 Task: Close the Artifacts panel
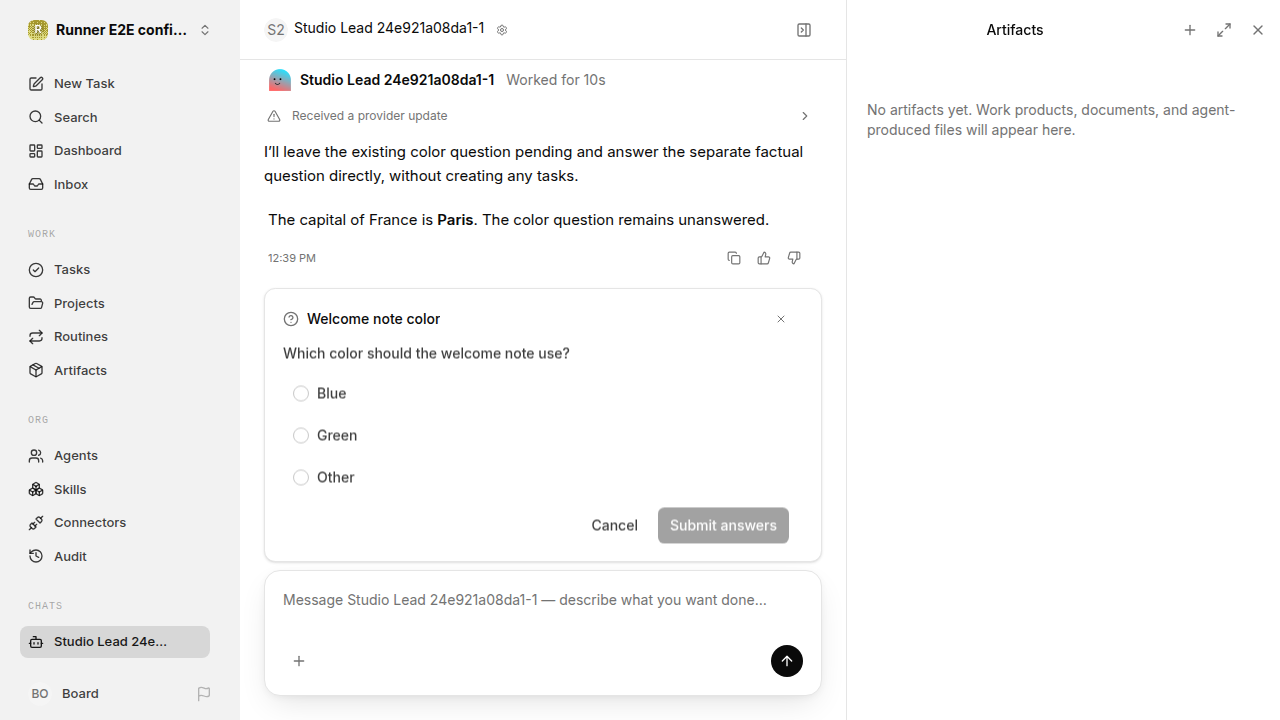tap(1258, 30)
